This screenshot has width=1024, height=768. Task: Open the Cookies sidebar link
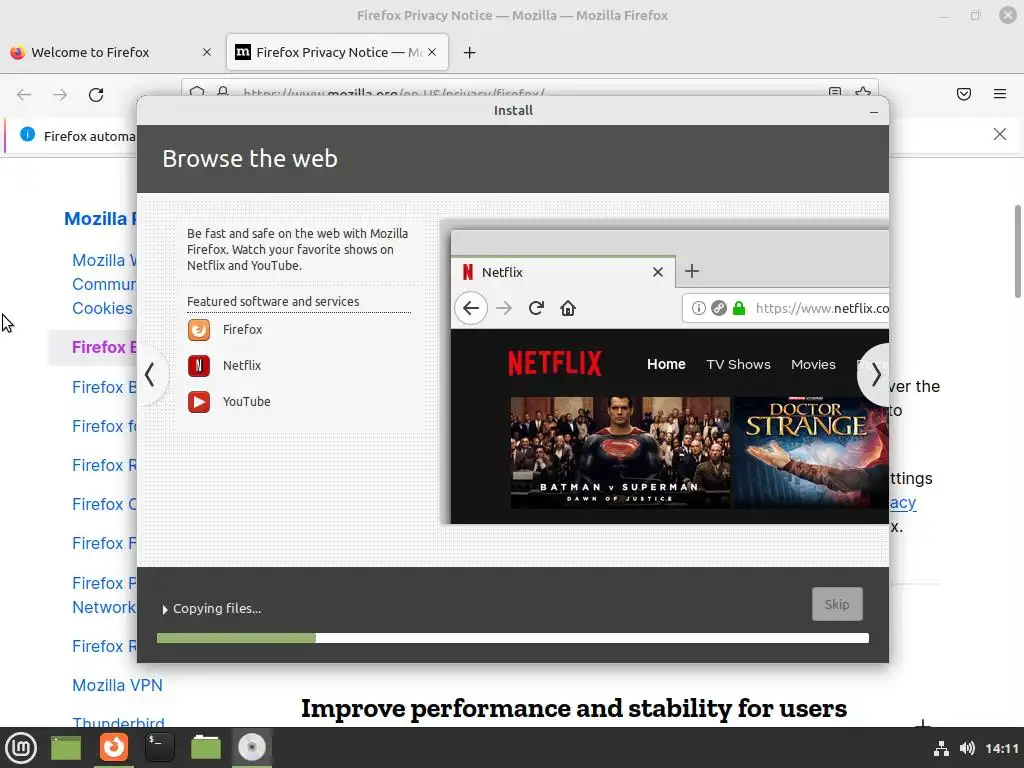(103, 308)
